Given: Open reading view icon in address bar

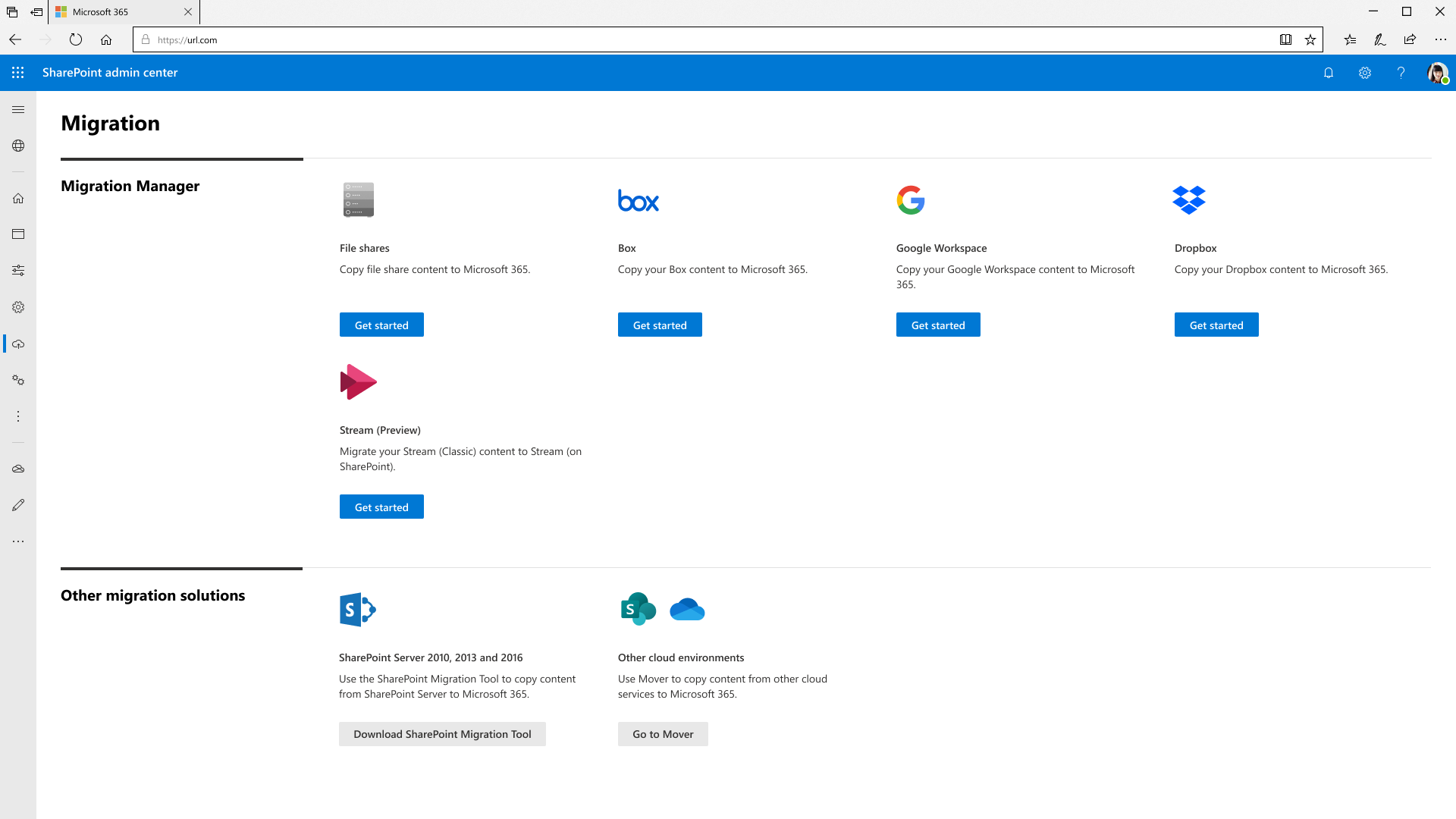Looking at the screenshot, I should [1285, 39].
